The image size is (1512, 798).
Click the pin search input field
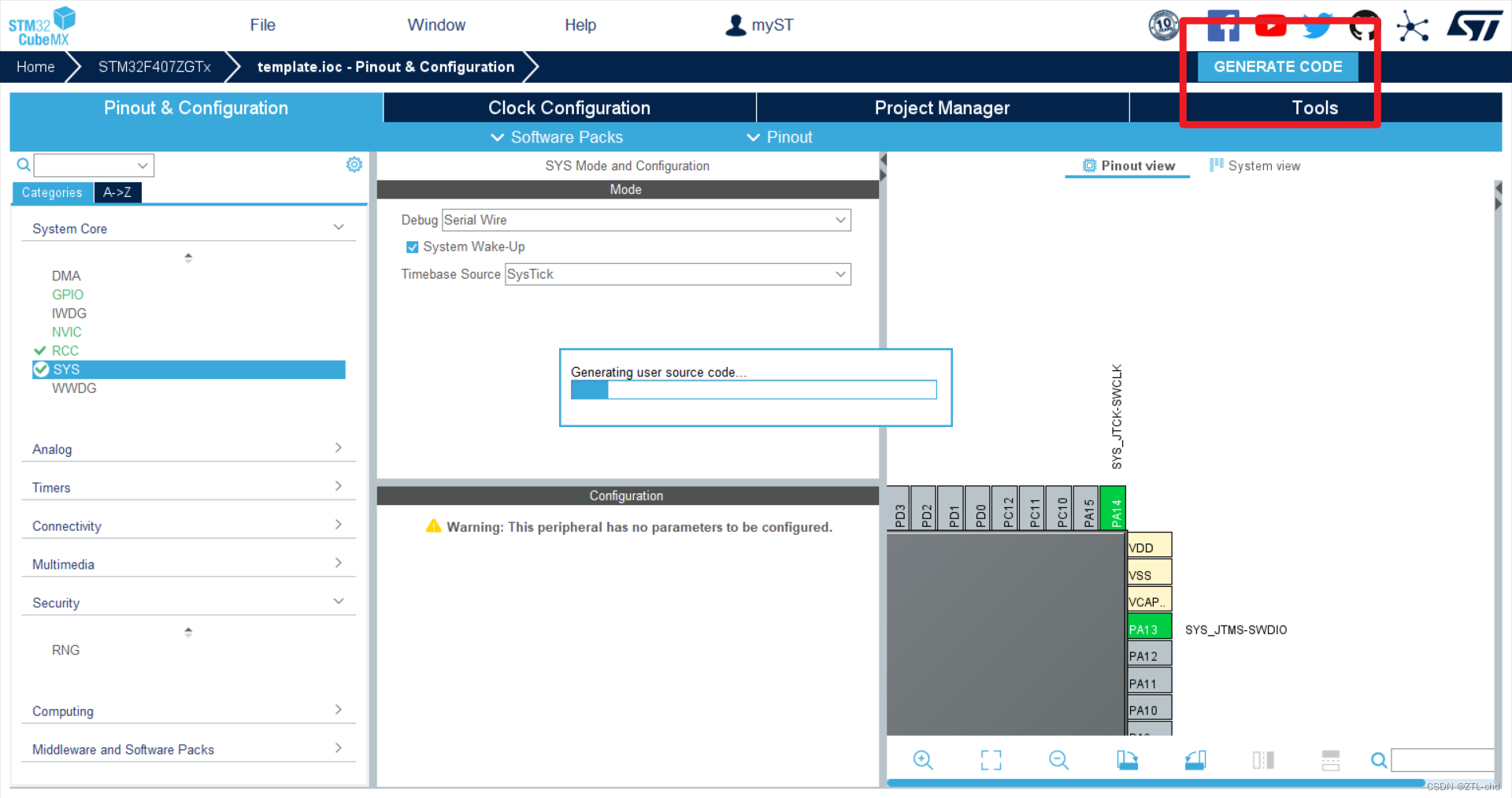pyautogui.click(x=1442, y=760)
